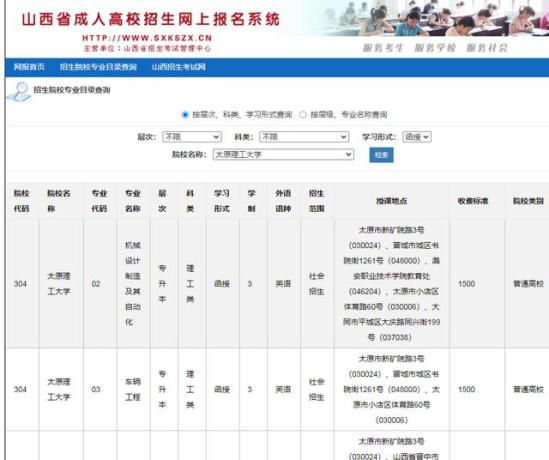Select the row with major code 02
The width and height of the screenshot is (549, 460).
tap(277, 284)
